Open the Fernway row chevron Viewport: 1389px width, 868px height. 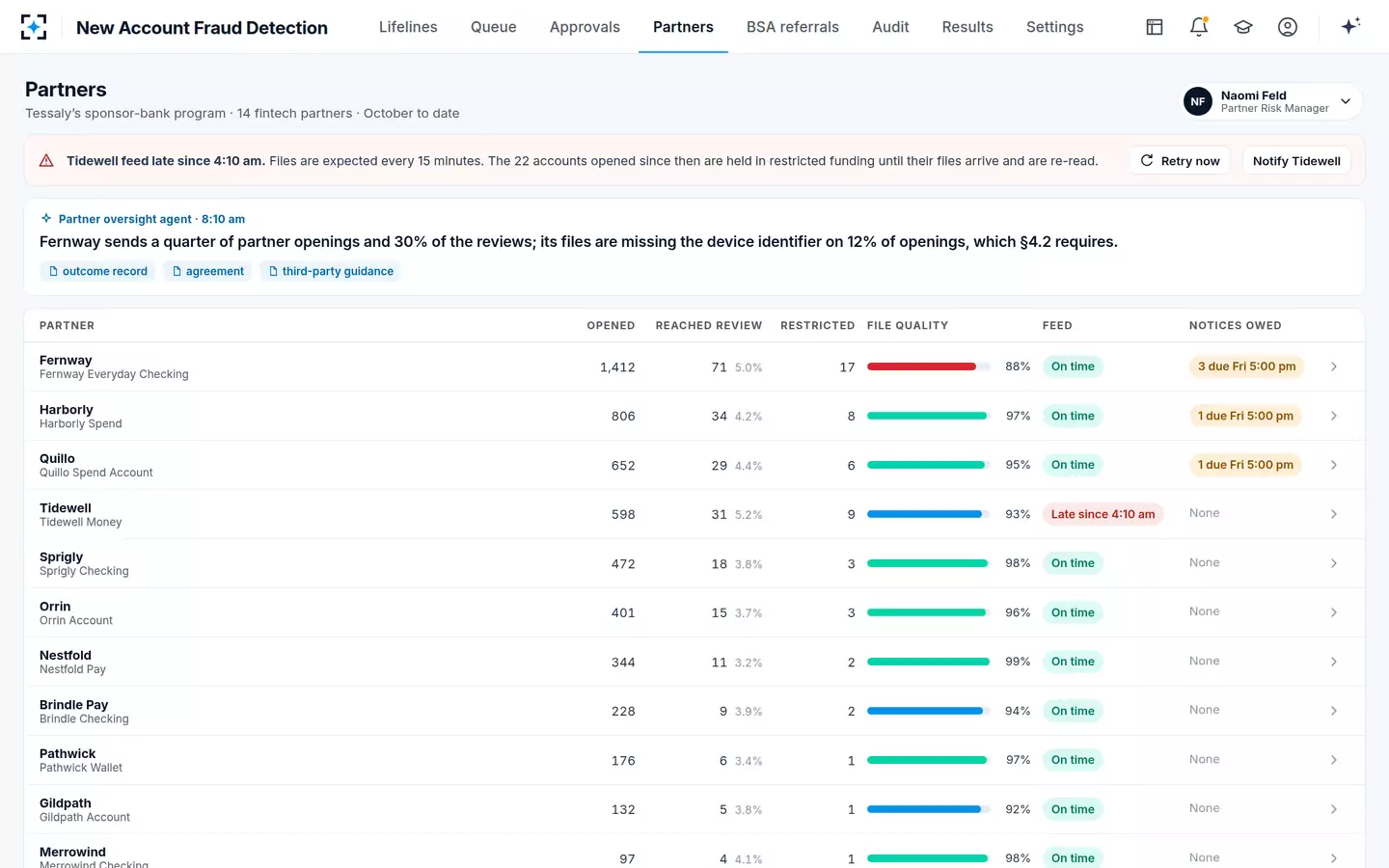1334,366
